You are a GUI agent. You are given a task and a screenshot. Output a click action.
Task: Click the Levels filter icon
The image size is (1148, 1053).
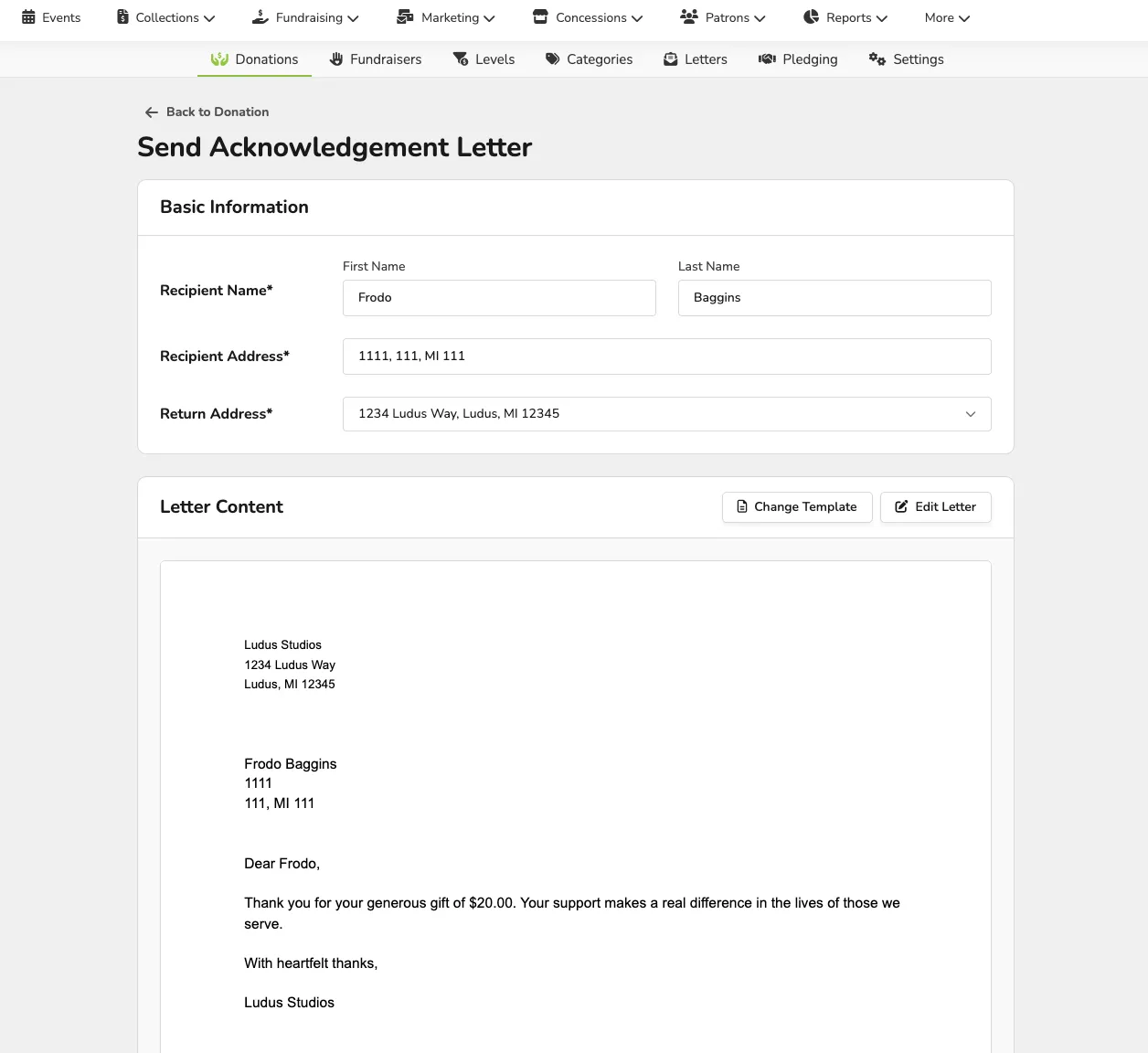(461, 59)
